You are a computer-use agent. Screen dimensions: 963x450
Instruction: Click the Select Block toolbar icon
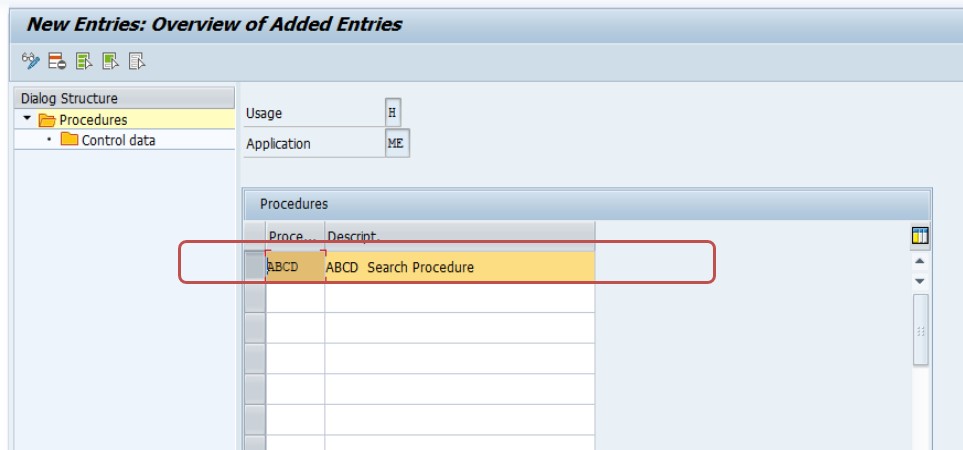coord(111,61)
